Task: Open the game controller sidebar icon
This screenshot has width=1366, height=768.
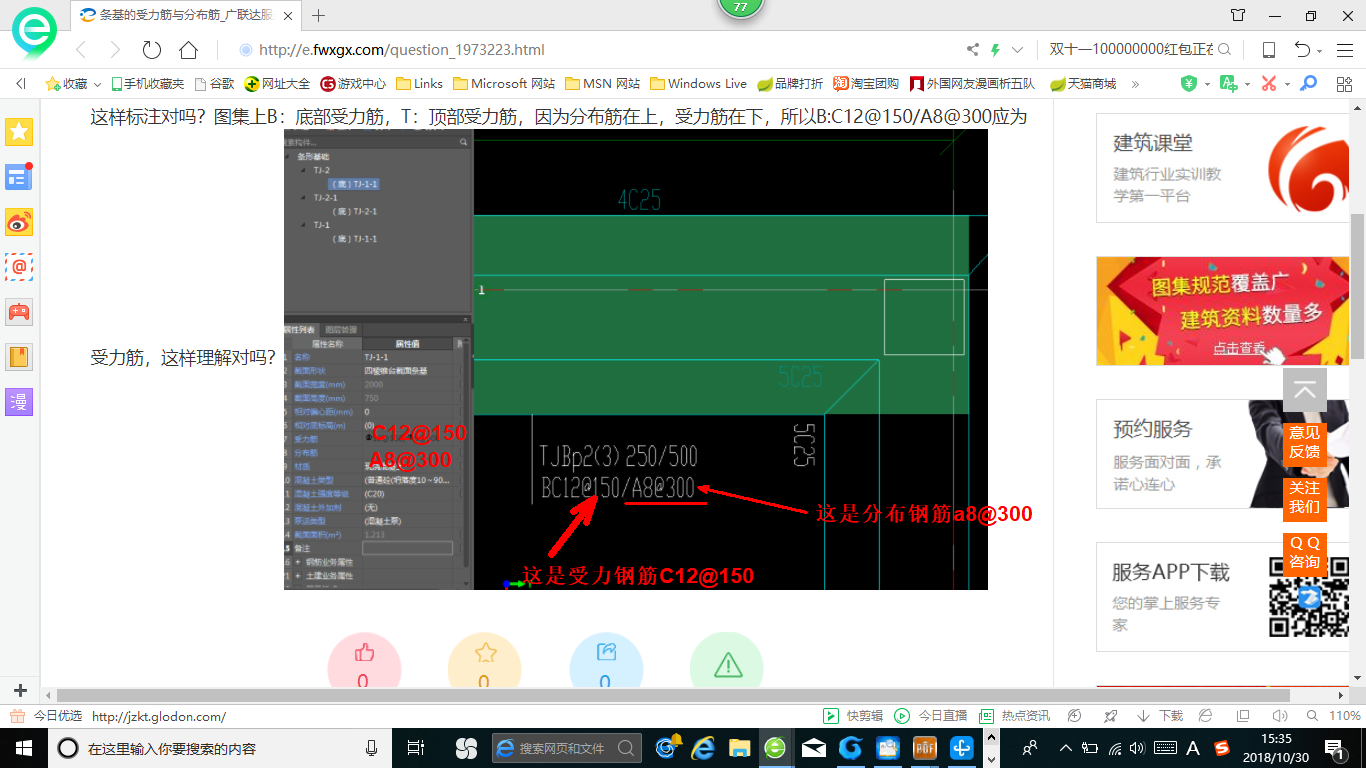Action: (19, 312)
